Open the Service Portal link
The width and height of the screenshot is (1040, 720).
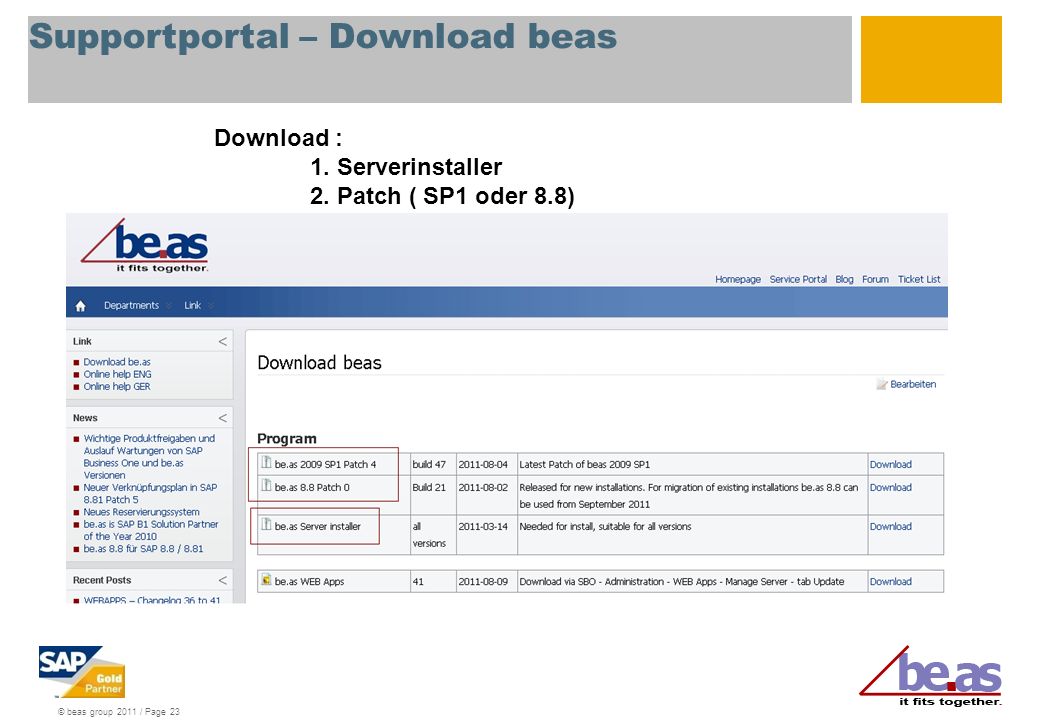click(x=798, y=280)
